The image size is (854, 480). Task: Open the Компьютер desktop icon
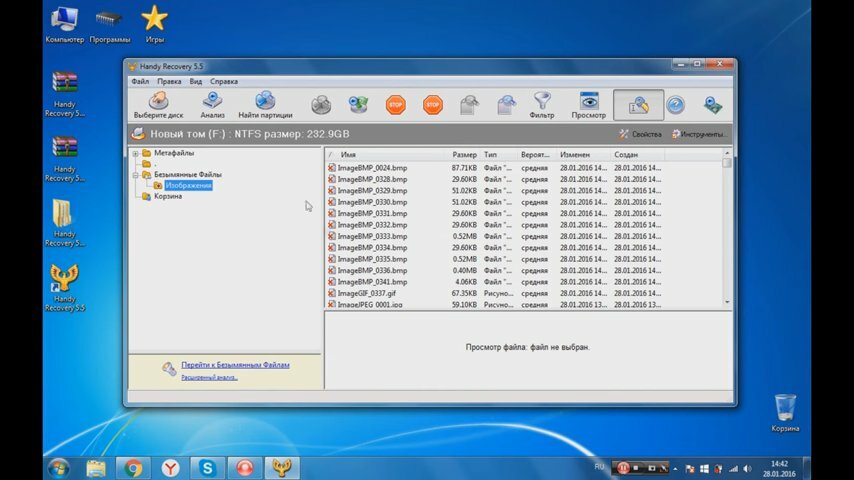pyautogui.click(x=64, y=25)
